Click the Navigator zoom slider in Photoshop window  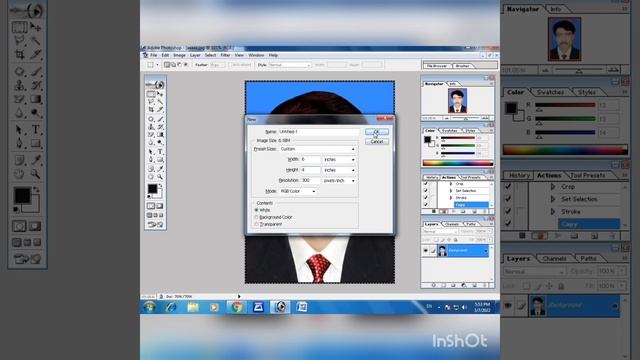tap(465, 118)
